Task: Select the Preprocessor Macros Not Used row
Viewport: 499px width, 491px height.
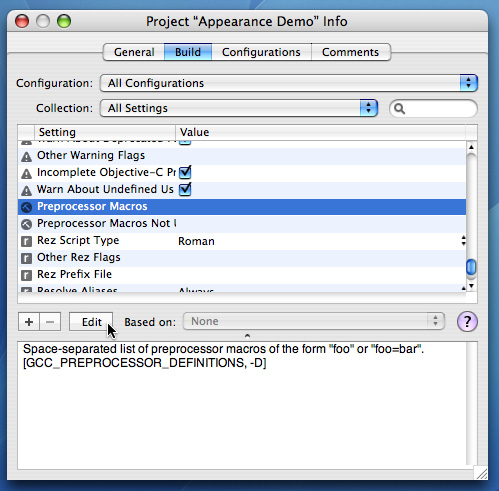Action: pos(242,224)
